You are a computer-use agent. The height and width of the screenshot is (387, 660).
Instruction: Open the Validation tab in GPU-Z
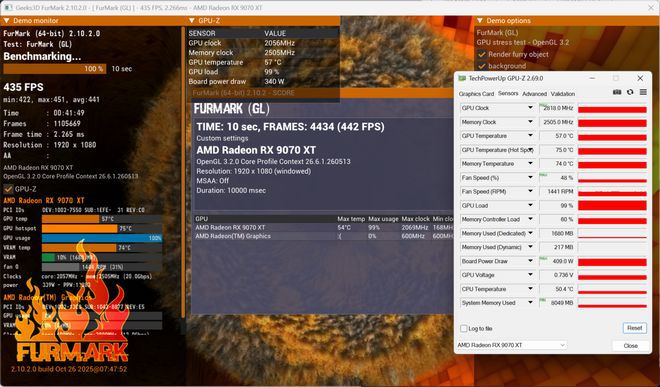tap(563, 94)
